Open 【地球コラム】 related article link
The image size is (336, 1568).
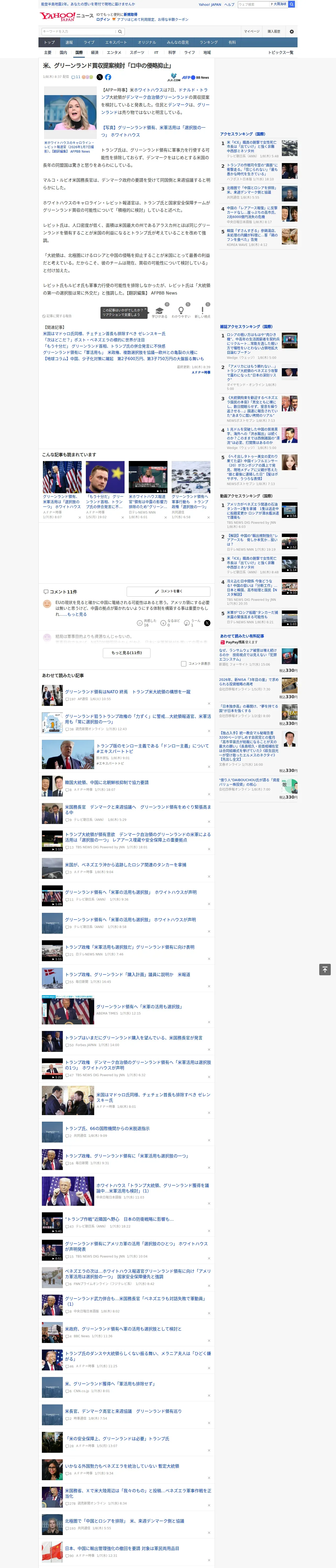click(x=123, y=359)
